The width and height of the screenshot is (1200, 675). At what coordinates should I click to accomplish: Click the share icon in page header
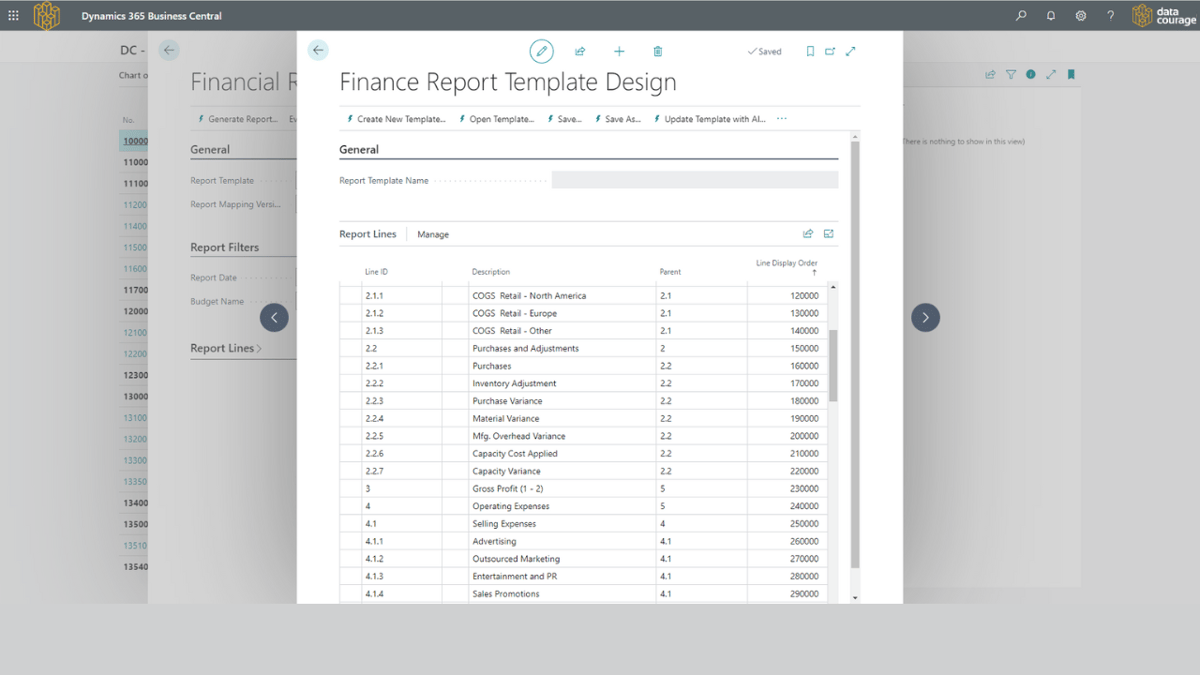[580, 51]
